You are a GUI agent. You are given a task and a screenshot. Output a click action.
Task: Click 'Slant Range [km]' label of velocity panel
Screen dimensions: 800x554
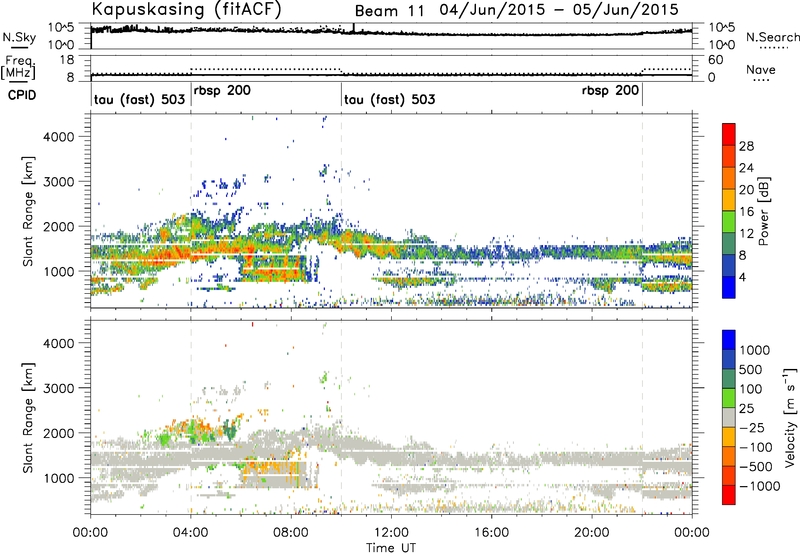29,417
